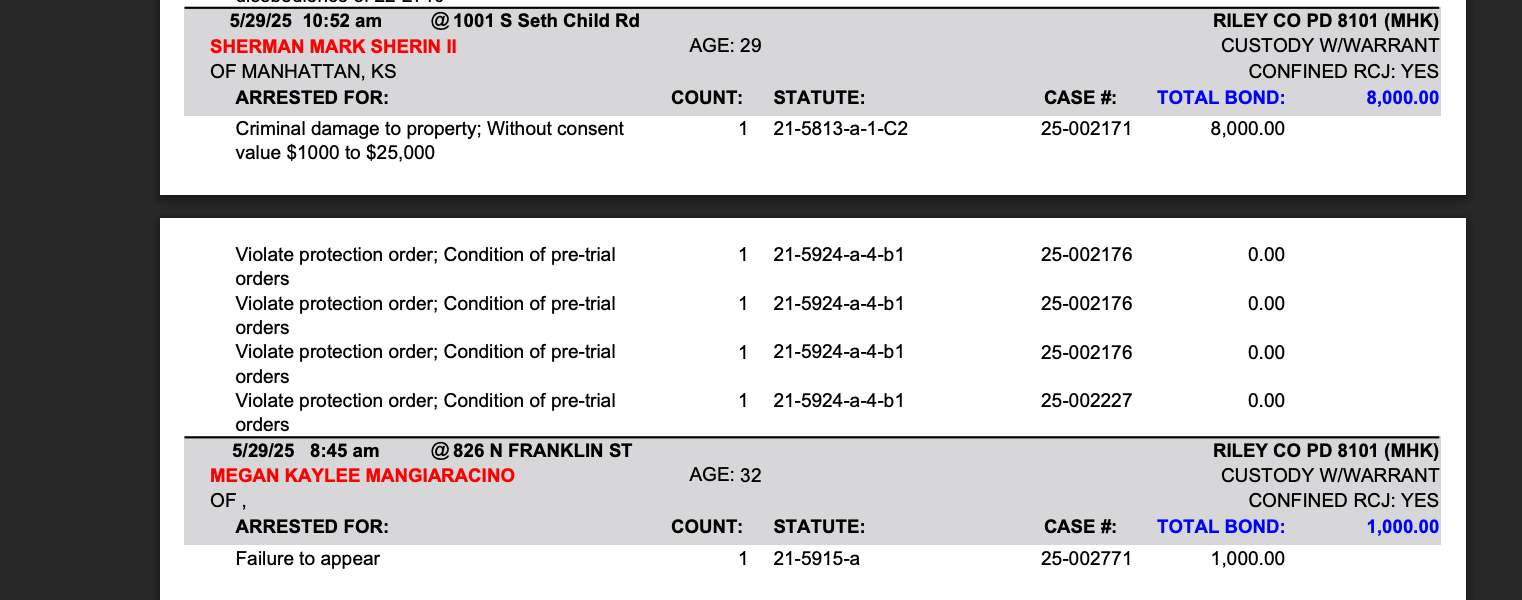Click the 5/29/25 8:45 am arrest timestamp
Image resolution: width=1522 pixels, height=600 pixels.
click(305, 451)
